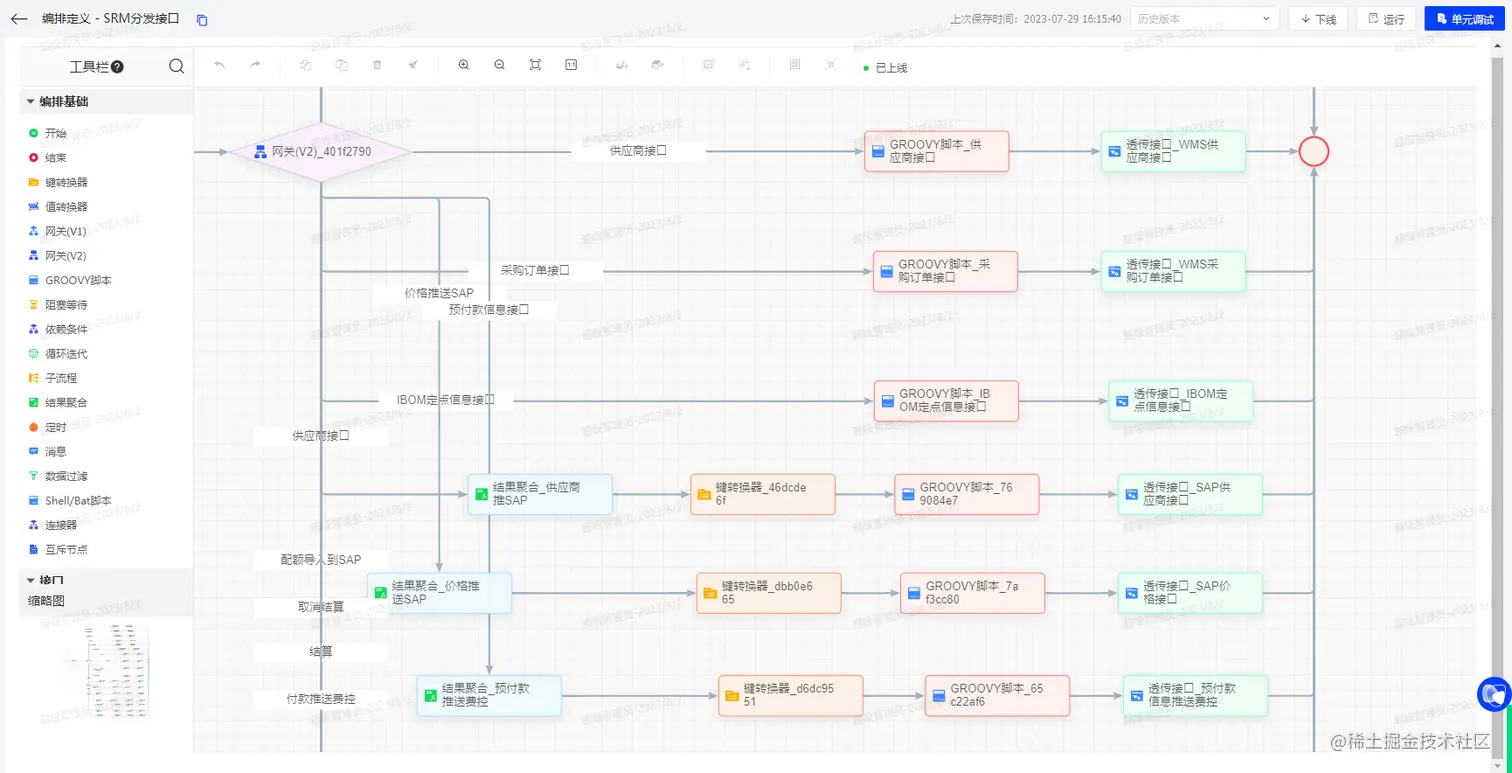Image resolution: width=1512 pixels, height=773 pixels.
Task: Select the red end circle node
Action: (1314, 151)
